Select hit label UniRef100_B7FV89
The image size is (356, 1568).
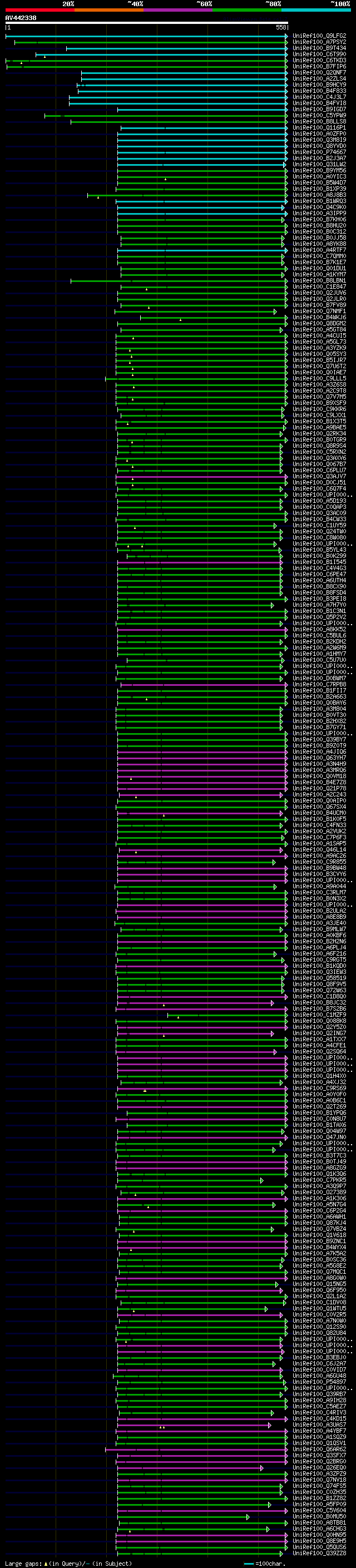coord(319,305)
